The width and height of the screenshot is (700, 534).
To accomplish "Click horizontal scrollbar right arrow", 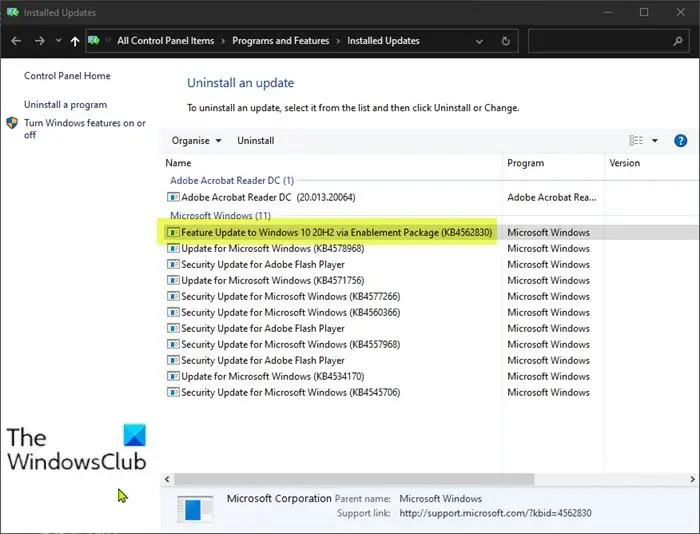I will point(692,479).
